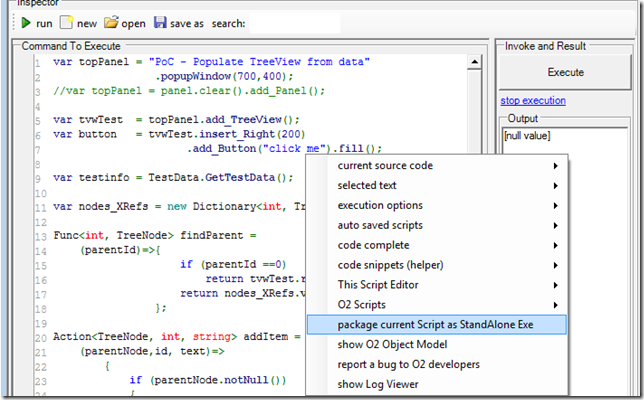Choose 'package current Script as StandAlone Exe'
The width and height of the screenshot is (644, 400).
click(x=437, y=324)
